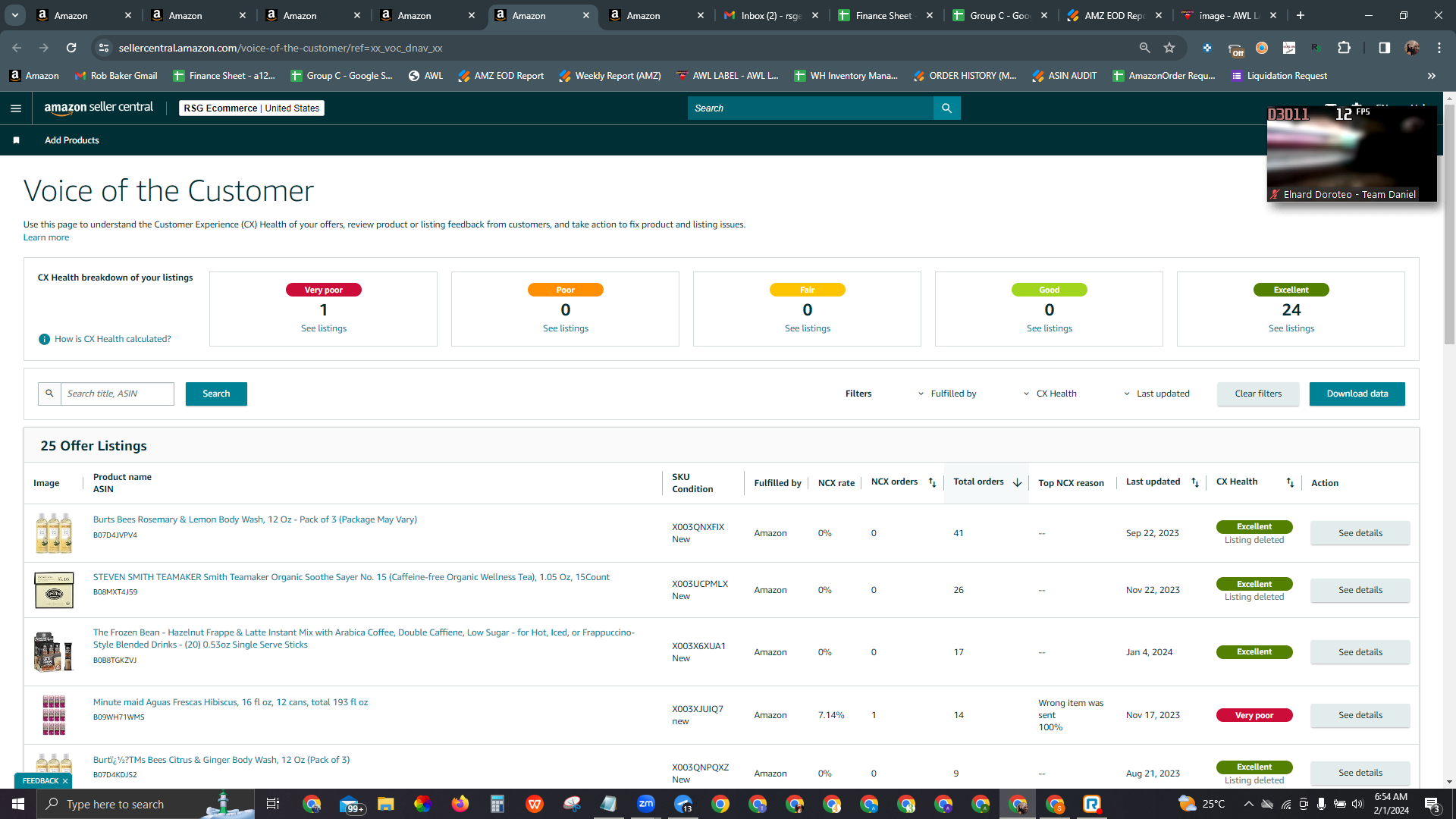Screen dimensions: 1456x819
Task: Click the Amazon Seller Central logo
Action: click(x=99, y=108)
